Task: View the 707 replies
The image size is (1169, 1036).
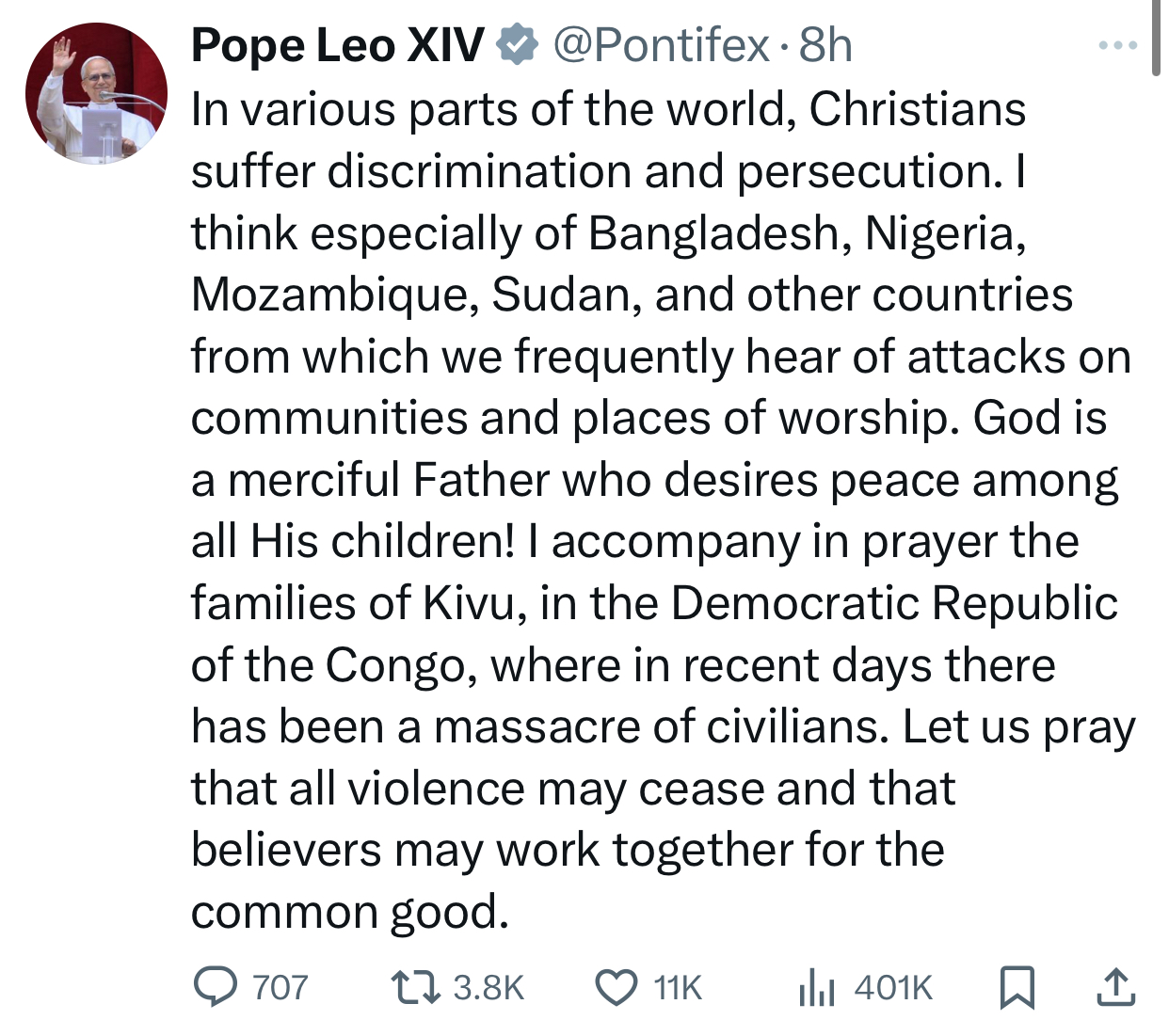Action: 279,987
